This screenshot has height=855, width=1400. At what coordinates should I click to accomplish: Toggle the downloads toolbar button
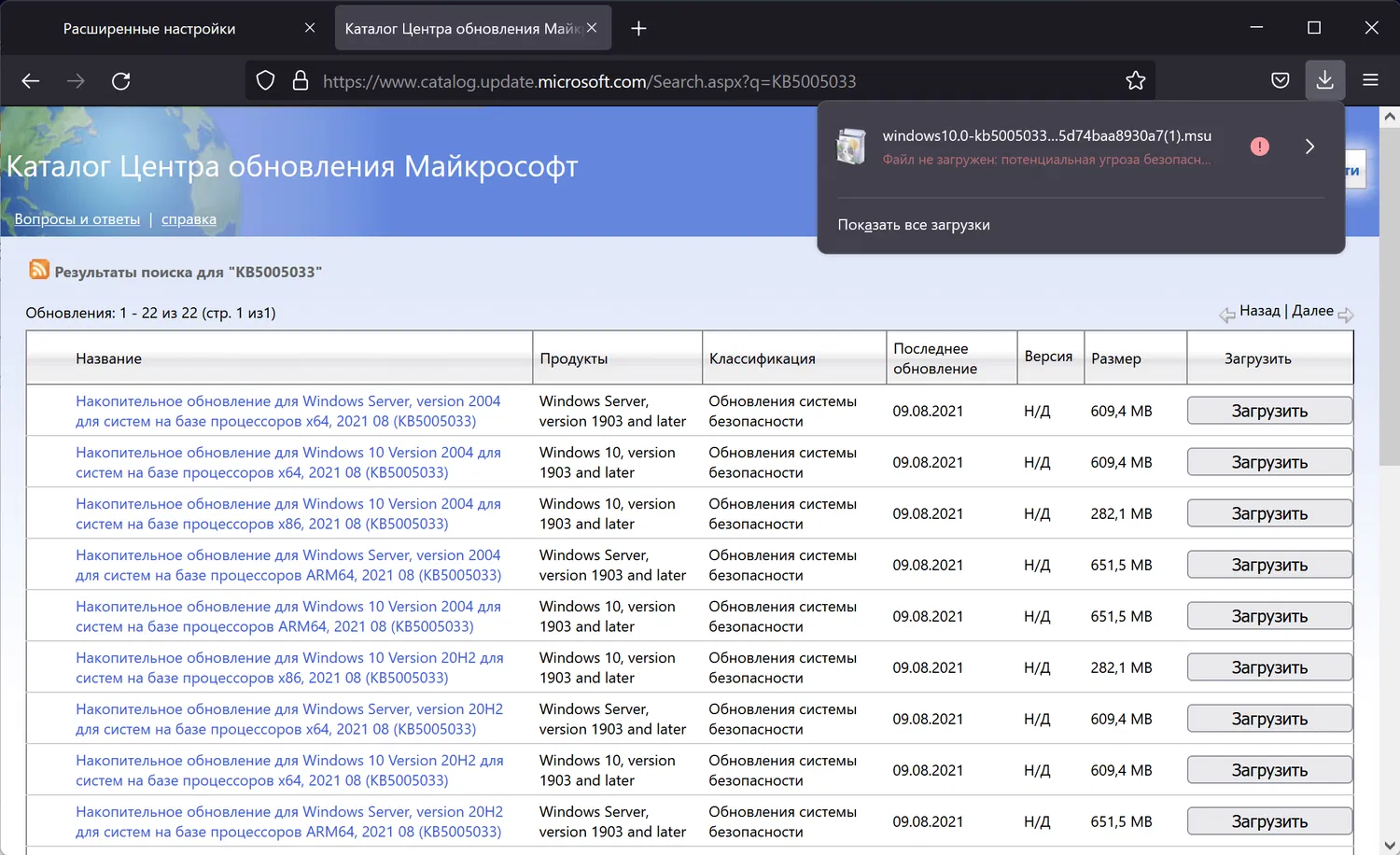(1325, 81)
